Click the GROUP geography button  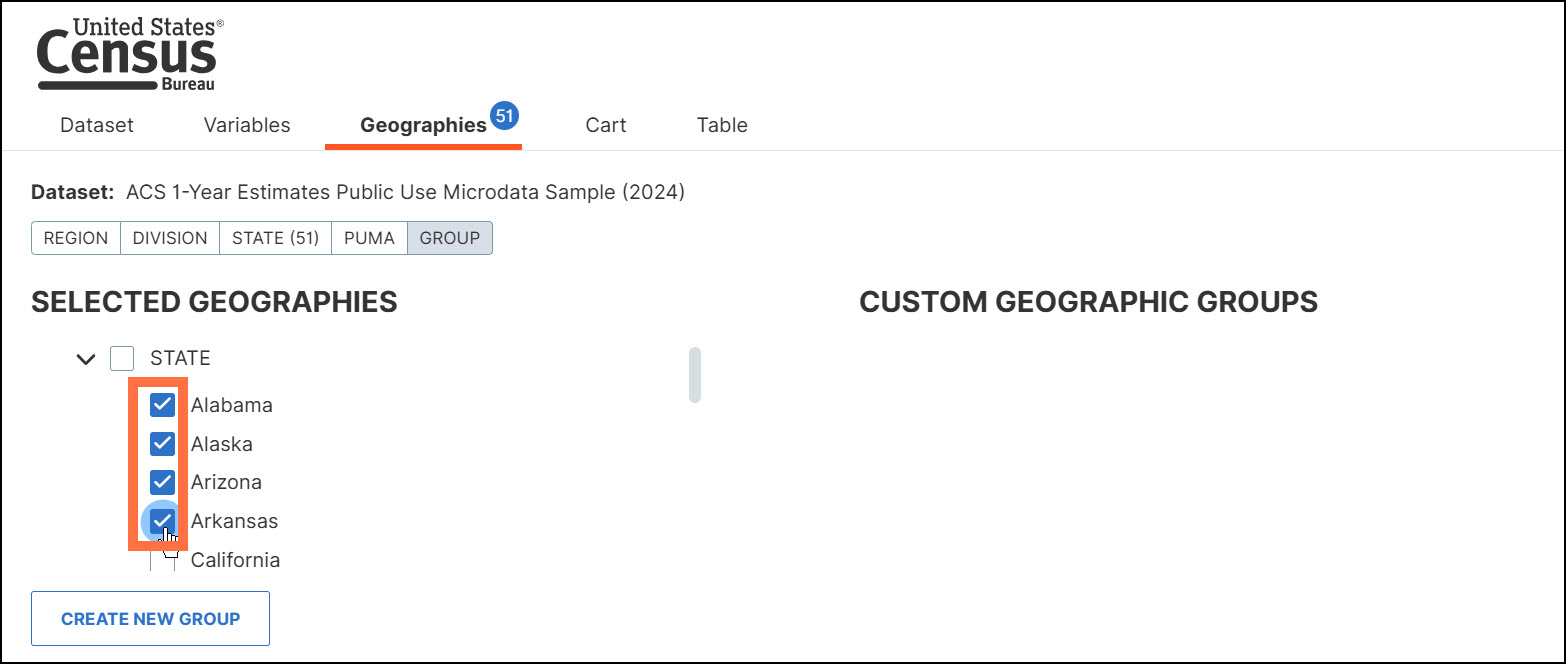[x=450, y=239]
